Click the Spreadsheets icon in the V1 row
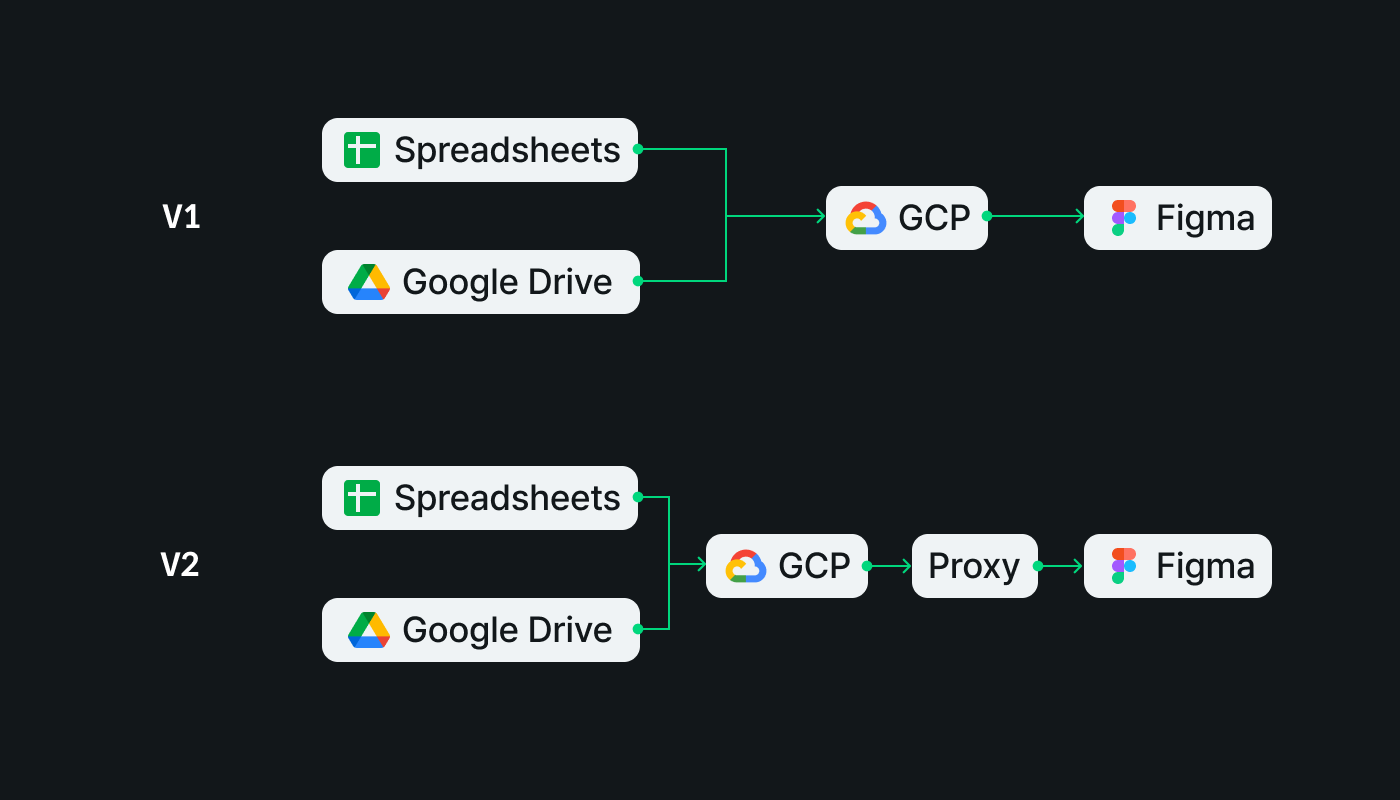Viewport: 1400px width, 800px height. [x=362, y=150]
